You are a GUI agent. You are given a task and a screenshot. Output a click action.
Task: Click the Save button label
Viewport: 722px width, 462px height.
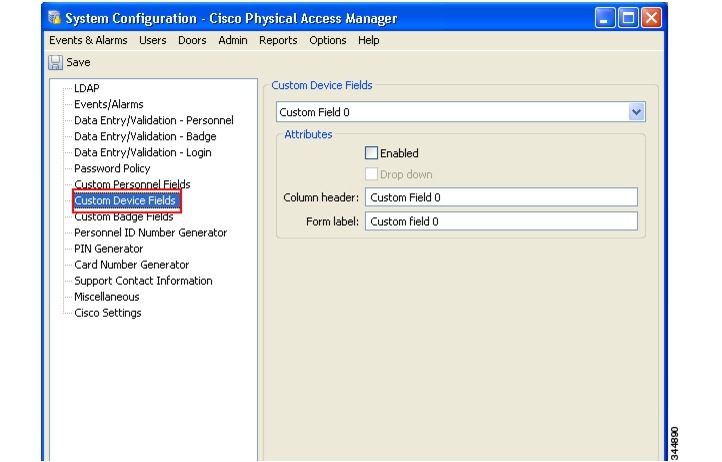click(78, 62)
